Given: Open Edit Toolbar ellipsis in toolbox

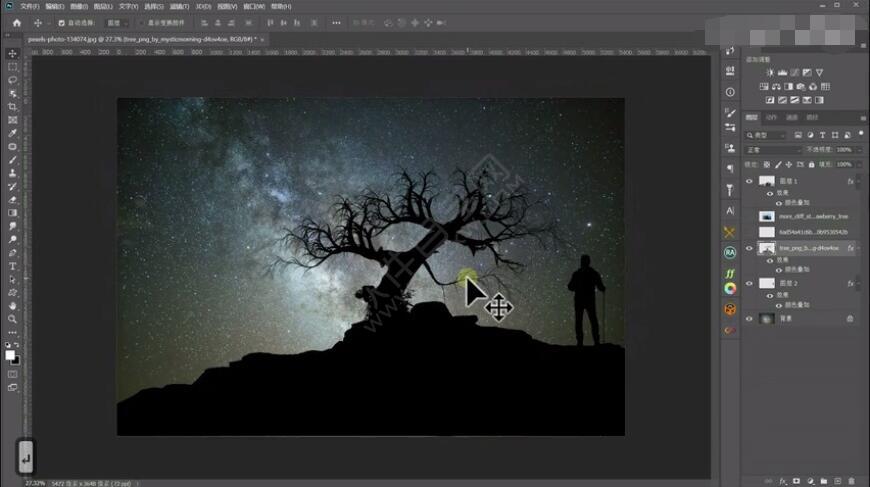Looking at the screenshot, I should [12, 333].
